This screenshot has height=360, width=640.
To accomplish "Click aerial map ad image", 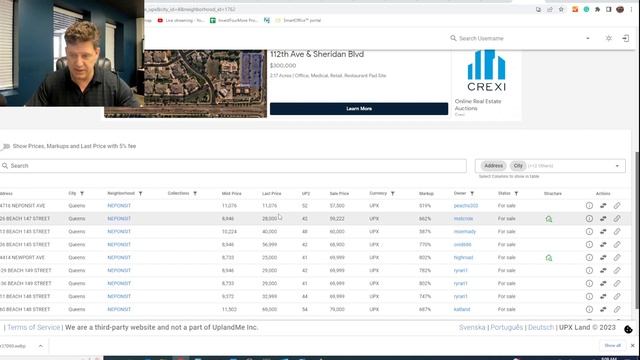I will point(205,84).
